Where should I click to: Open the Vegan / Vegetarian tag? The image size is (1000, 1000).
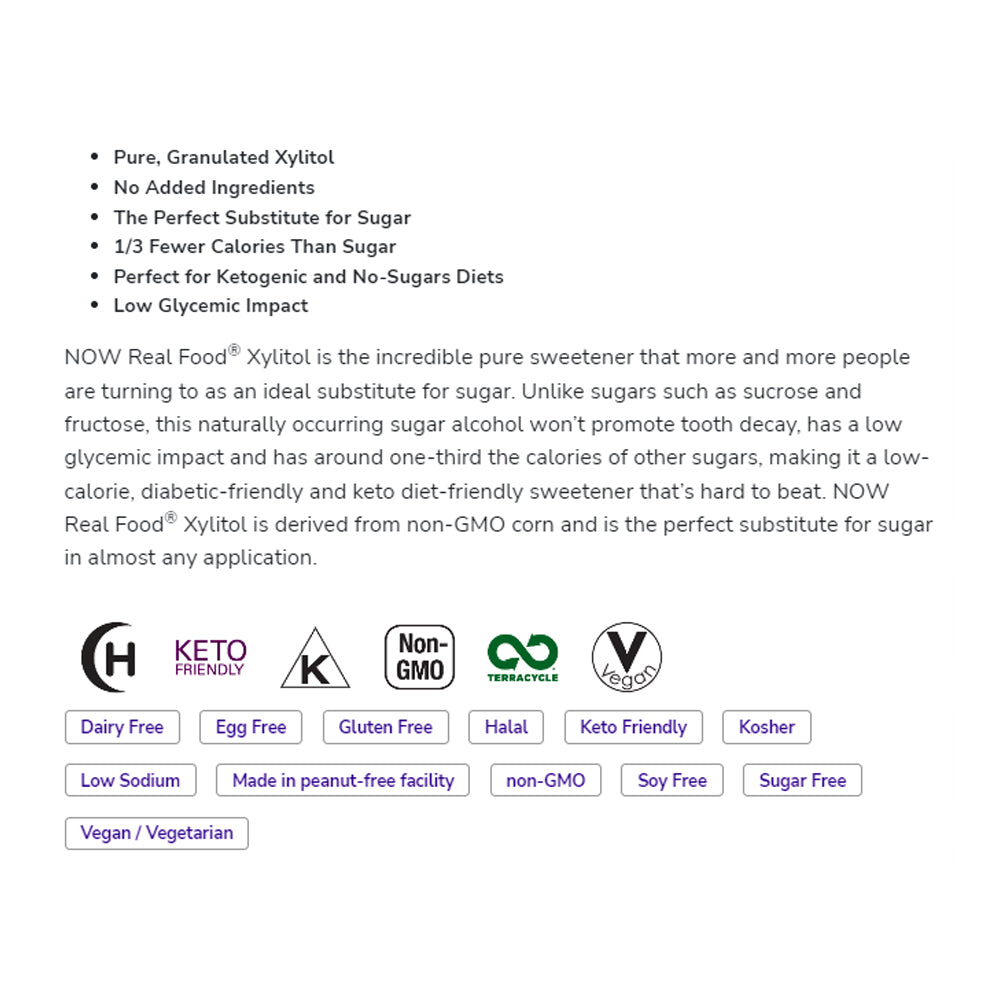[156, 833]
